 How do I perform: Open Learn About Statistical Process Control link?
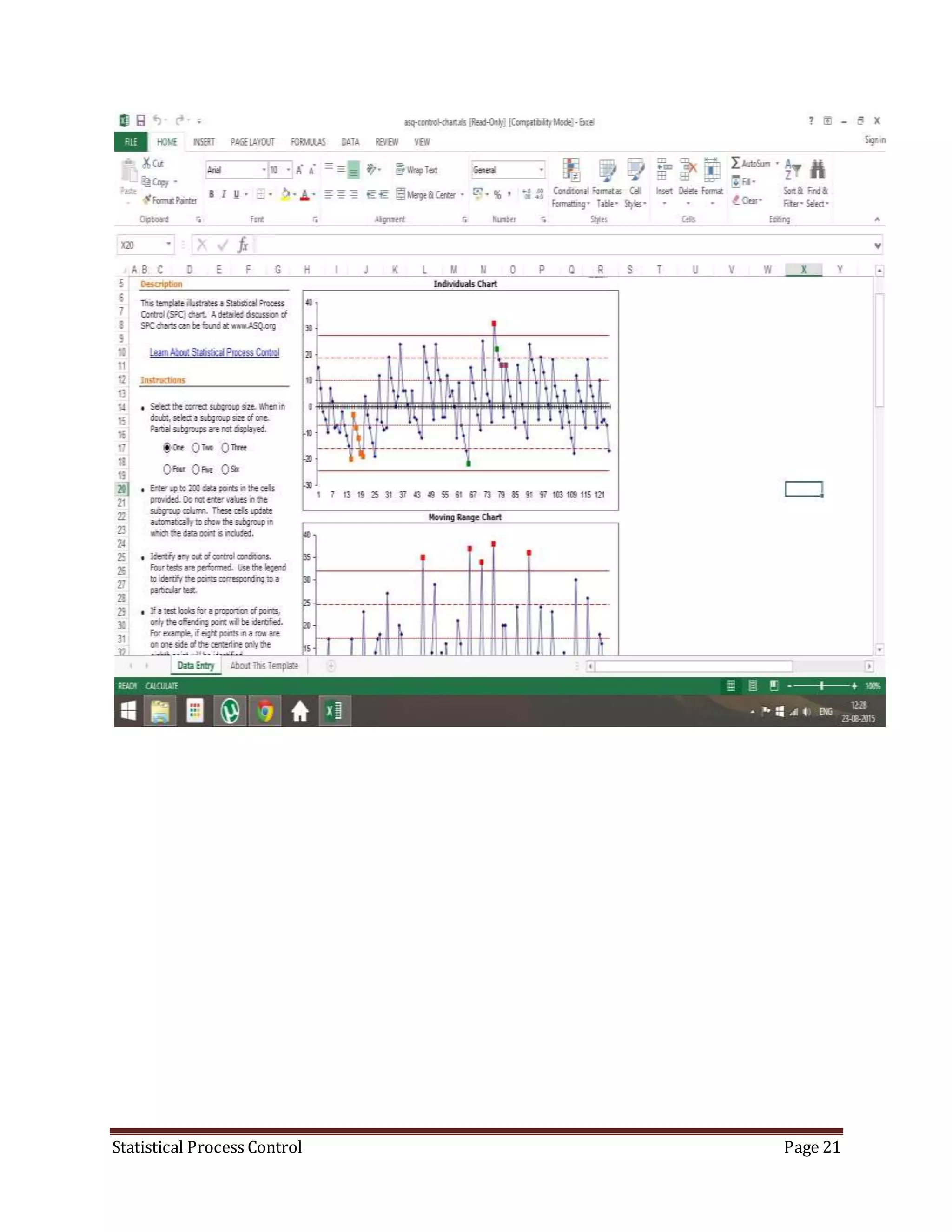pyautogui.click(x=214, y=352)
